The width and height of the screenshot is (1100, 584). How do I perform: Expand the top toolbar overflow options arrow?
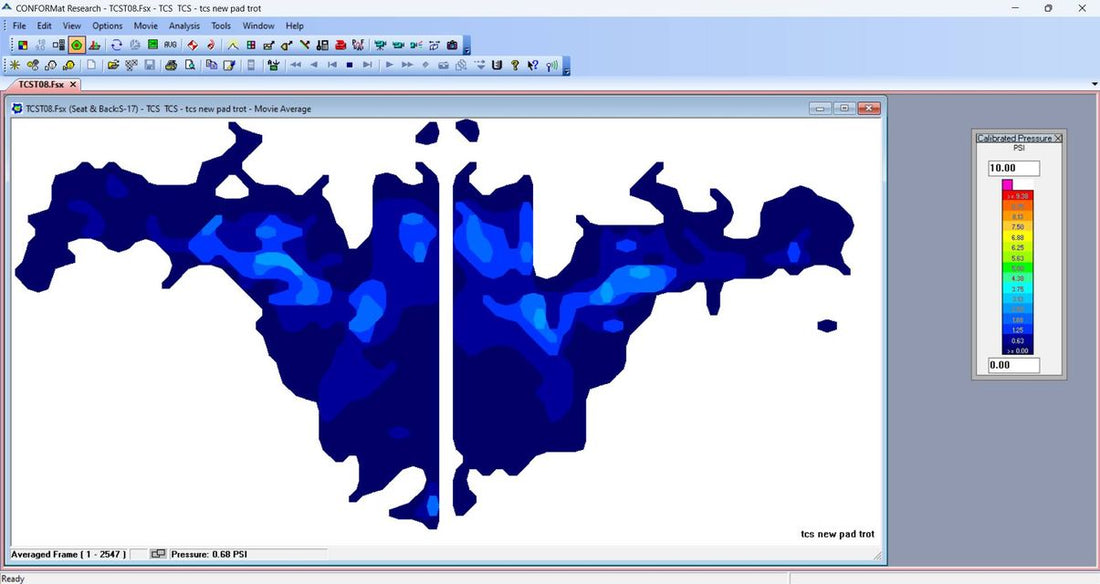(467, 47)
